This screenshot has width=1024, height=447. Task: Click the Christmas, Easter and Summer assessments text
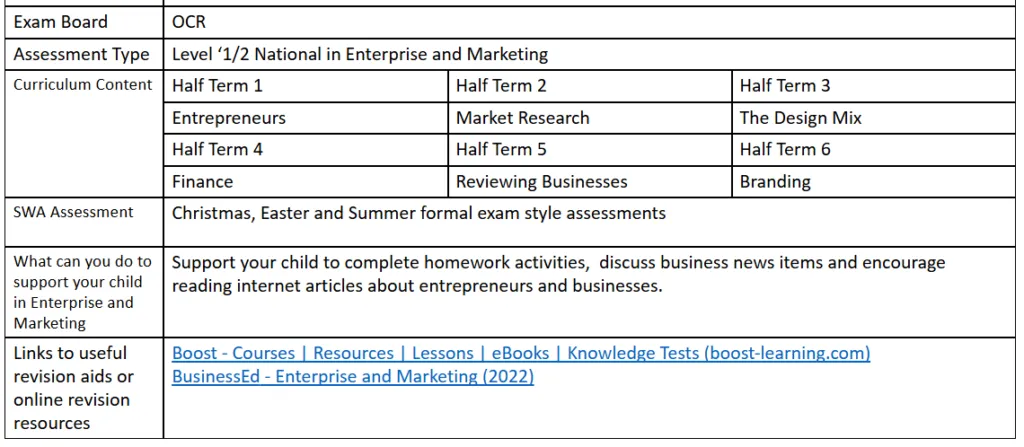(x=419, y=213)
